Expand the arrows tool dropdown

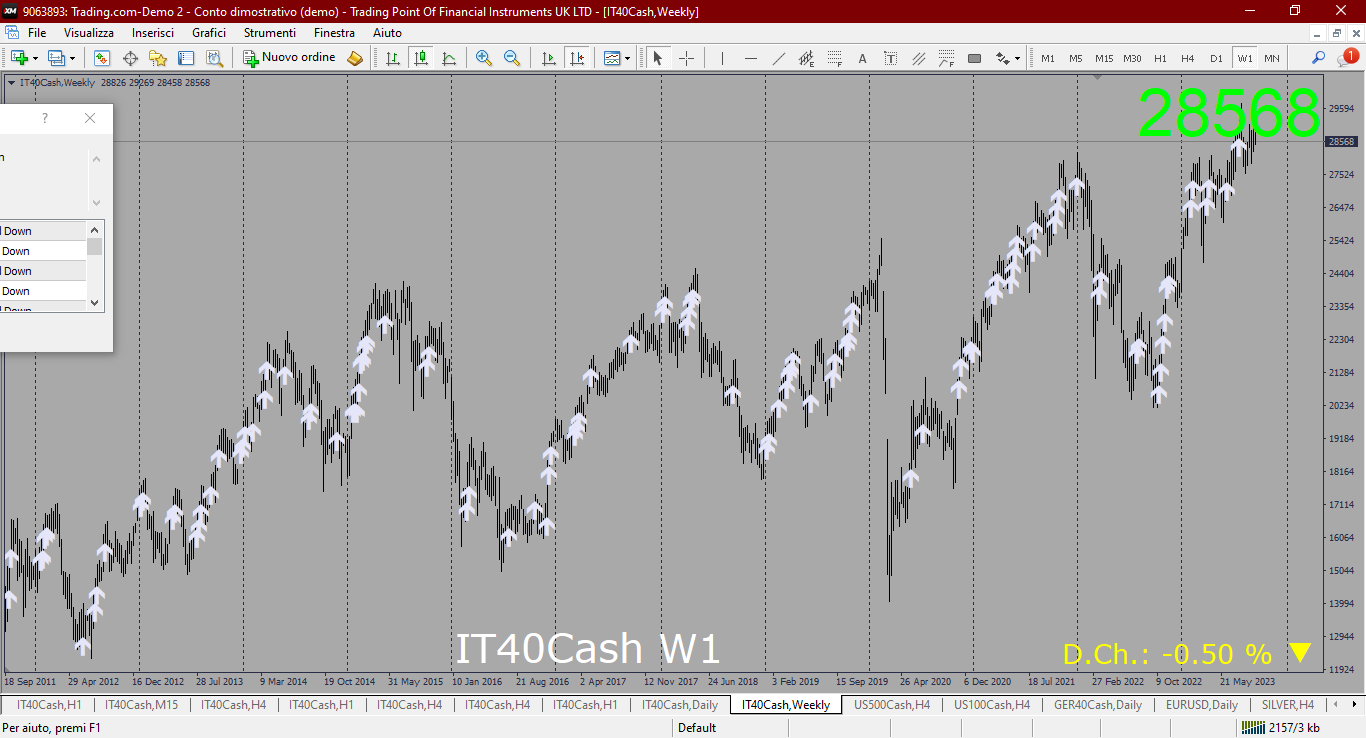click(1017, 58)
